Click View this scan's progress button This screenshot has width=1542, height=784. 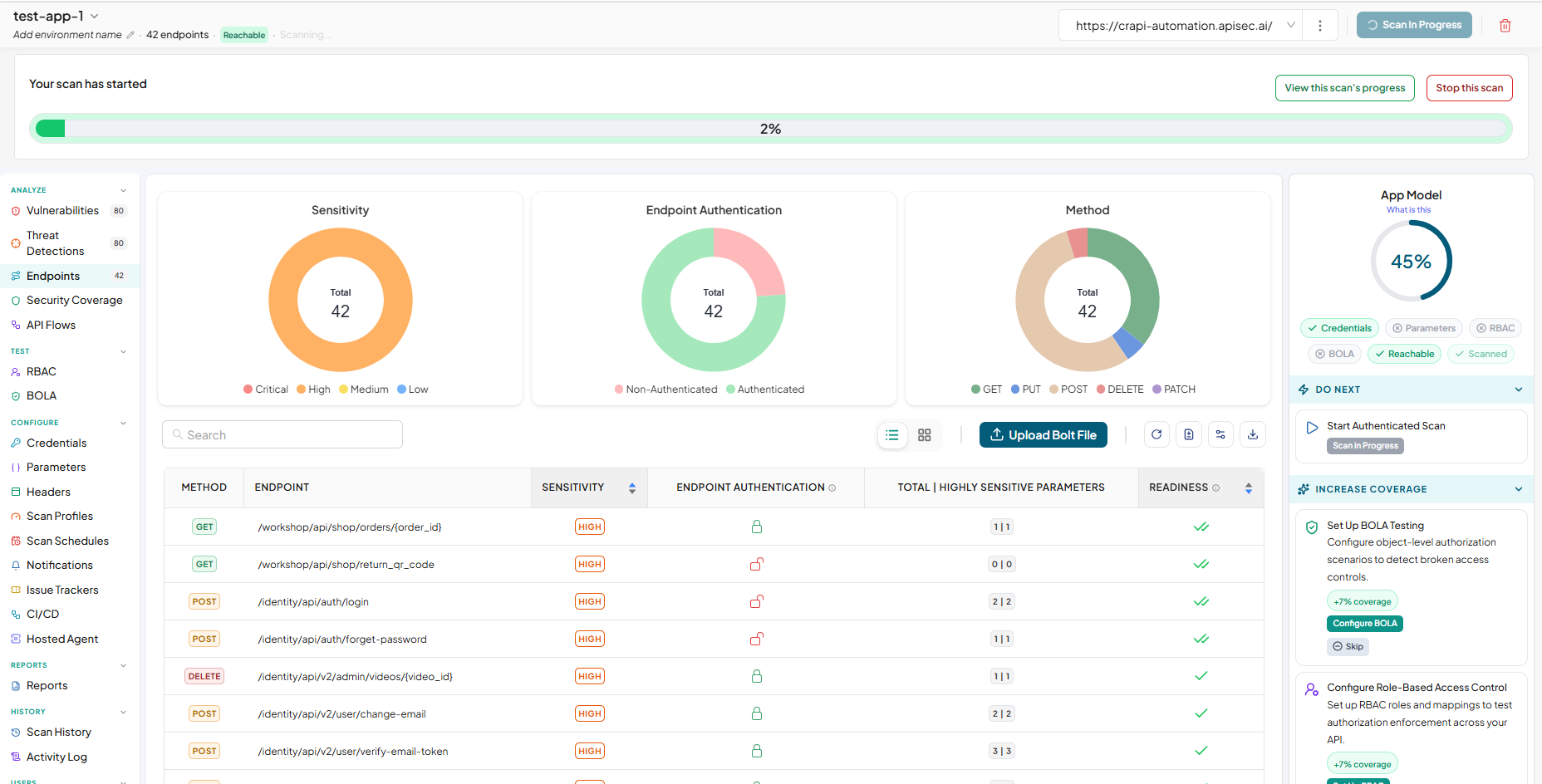tap(1344, 88)
